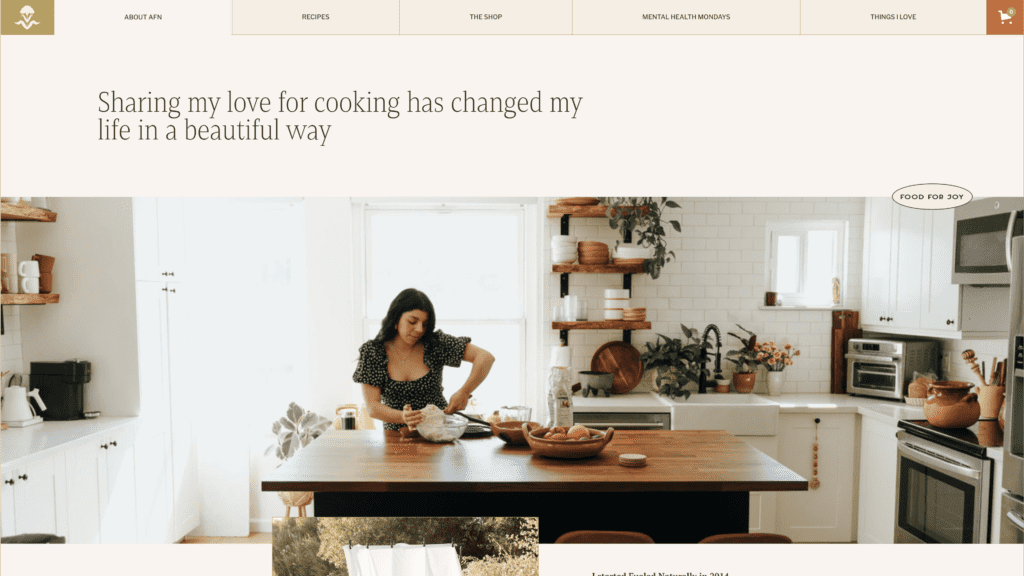The height and width of the screenshot is (576, 1024).
Task: Open the shopping cart icon
Action: [1004, 17]
